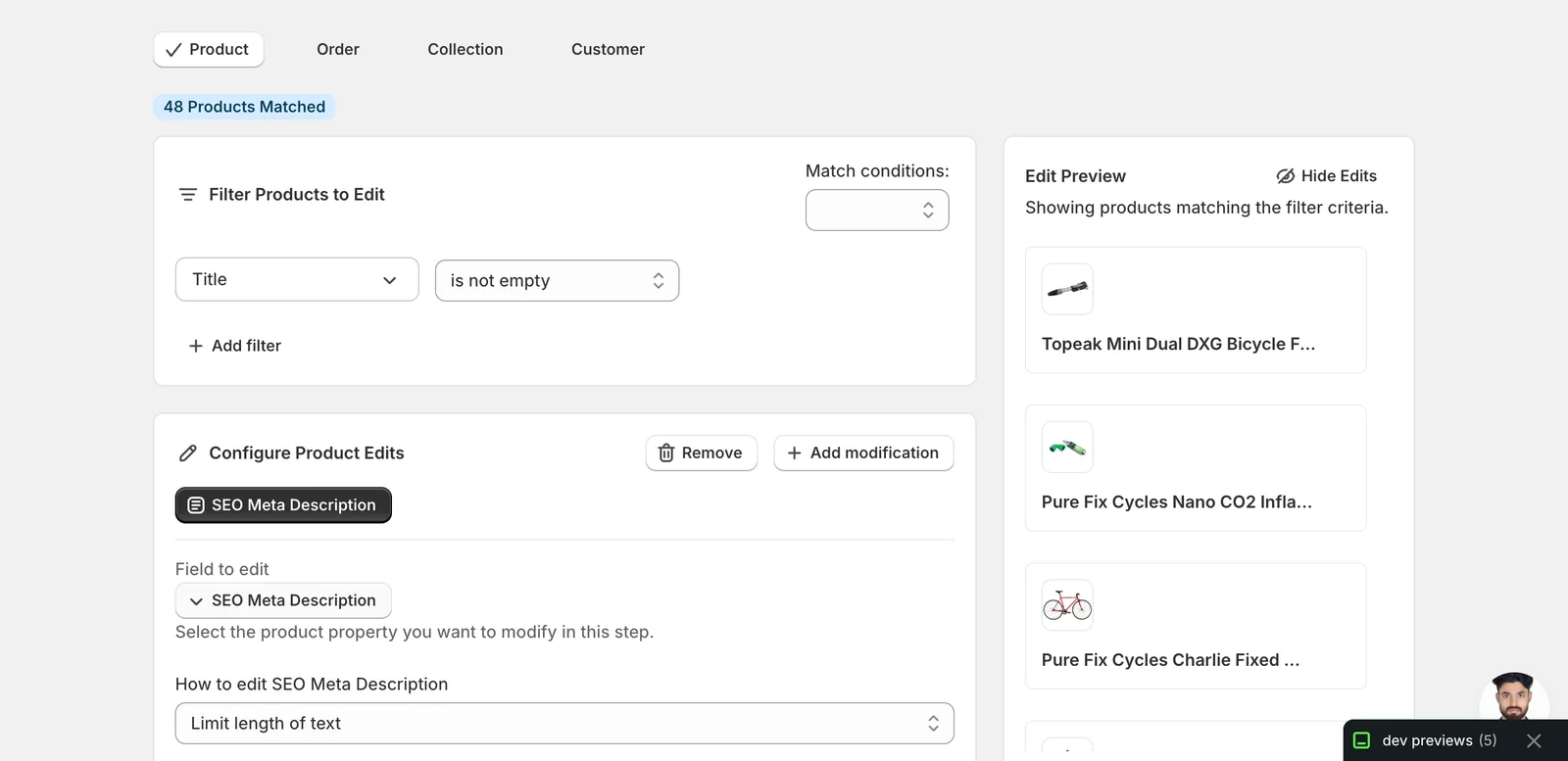Click the Pure Fix Cycles Nano CO2 product title
This screenshot has height=761, width=1568.
pyautogui.click(x=1176, y=502)
